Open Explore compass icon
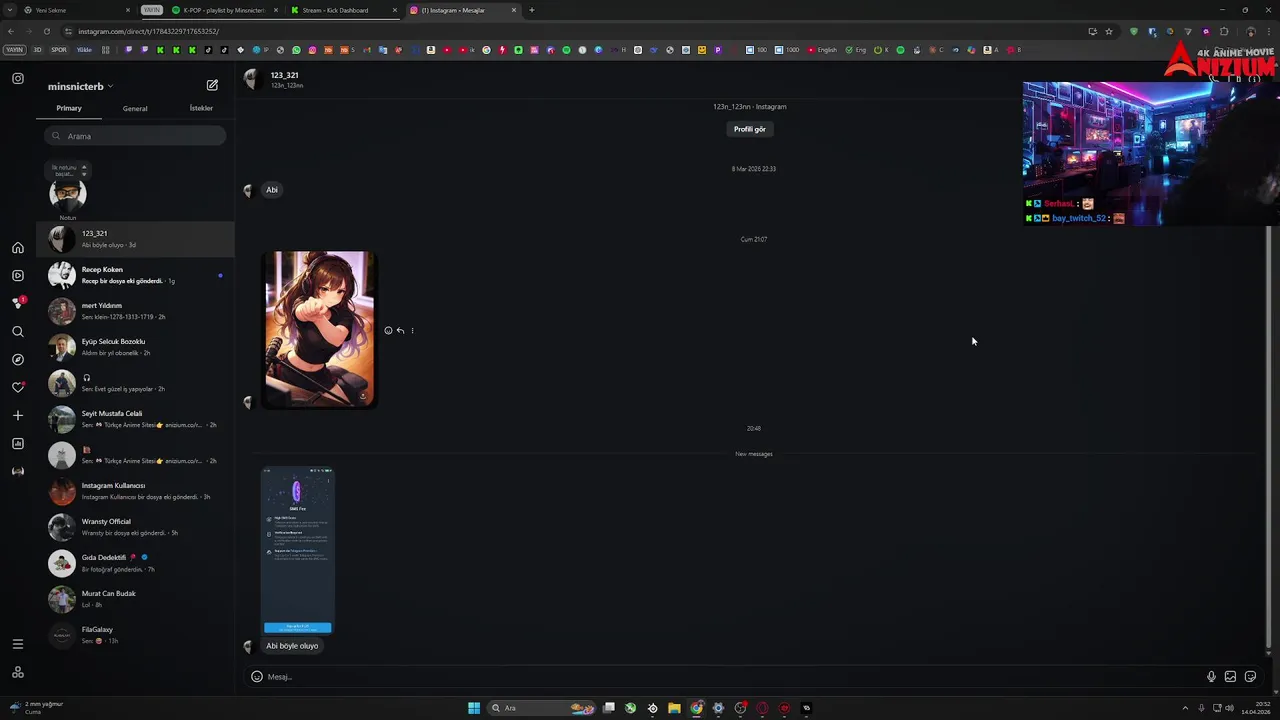1280x720 pixels. [x=18, y=359]
